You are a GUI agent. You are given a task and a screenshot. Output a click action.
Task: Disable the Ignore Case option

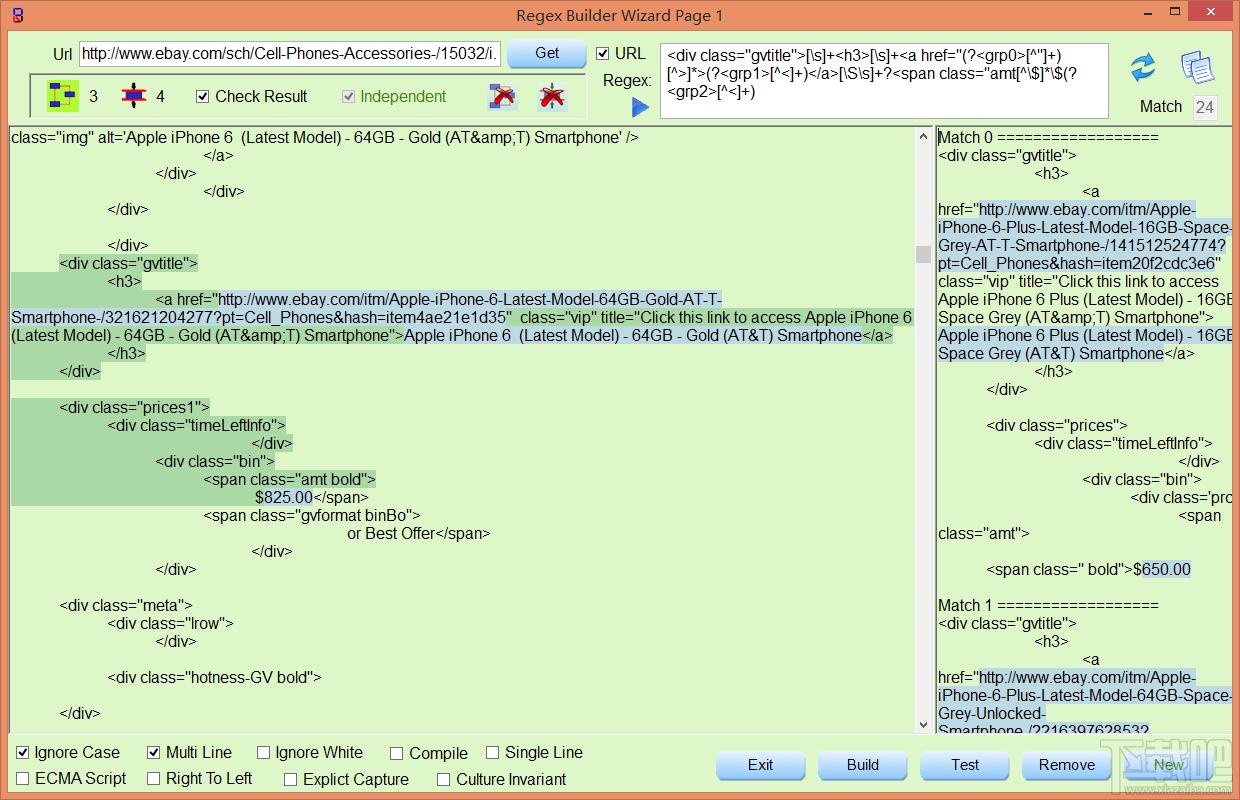[x=23, y=752]
